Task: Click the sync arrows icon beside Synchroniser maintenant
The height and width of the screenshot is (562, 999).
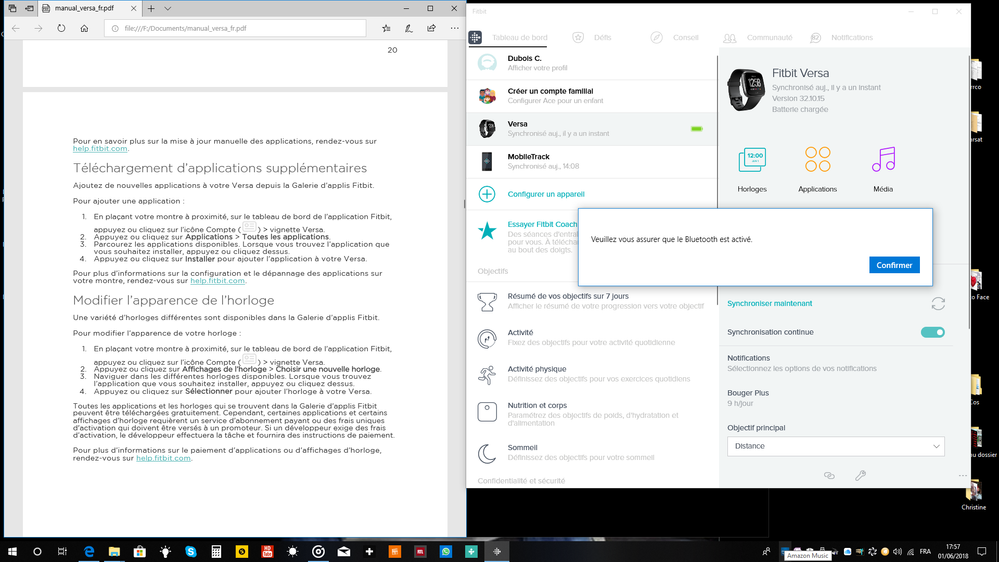Action: (x=938, y=304)
